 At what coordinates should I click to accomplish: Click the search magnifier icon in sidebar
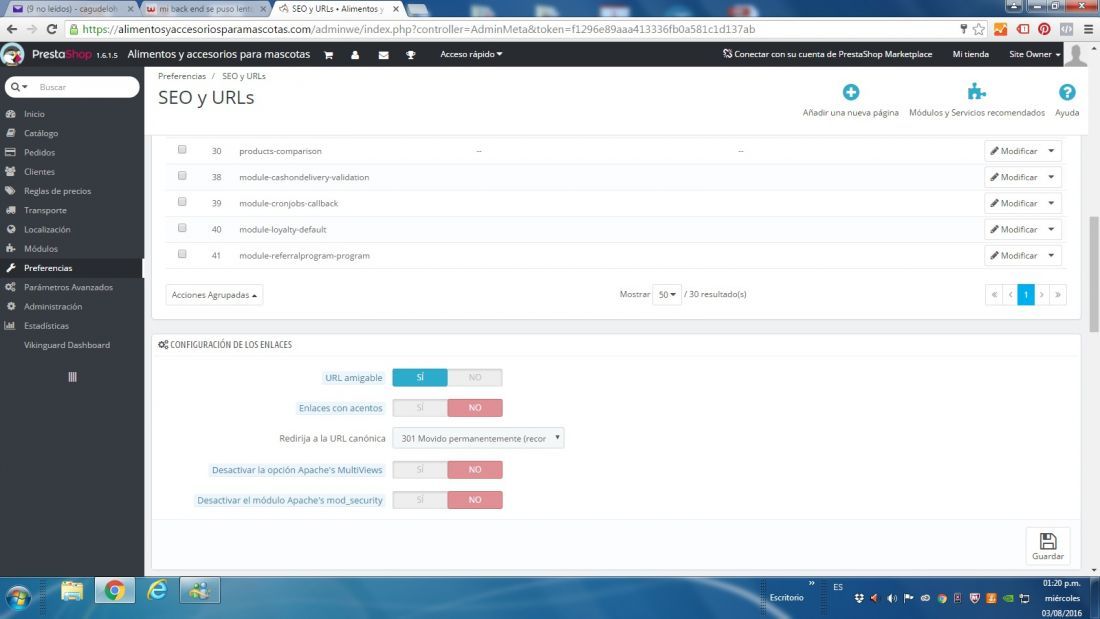pyautogui.click(x=15, y=87)
